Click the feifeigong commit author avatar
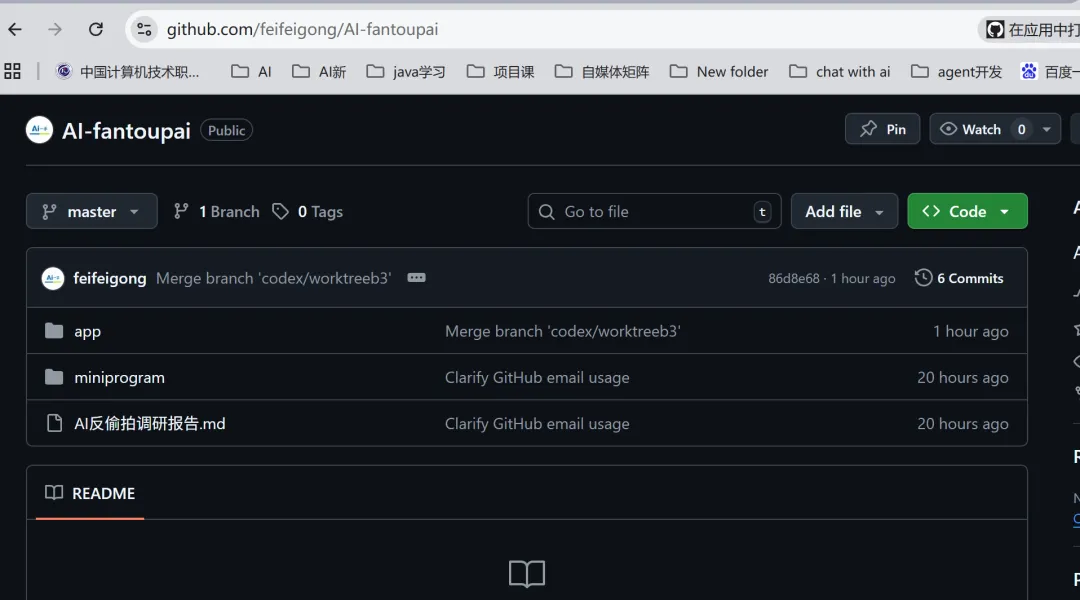This screenshot has width=1080, height=600. [52, 278]
